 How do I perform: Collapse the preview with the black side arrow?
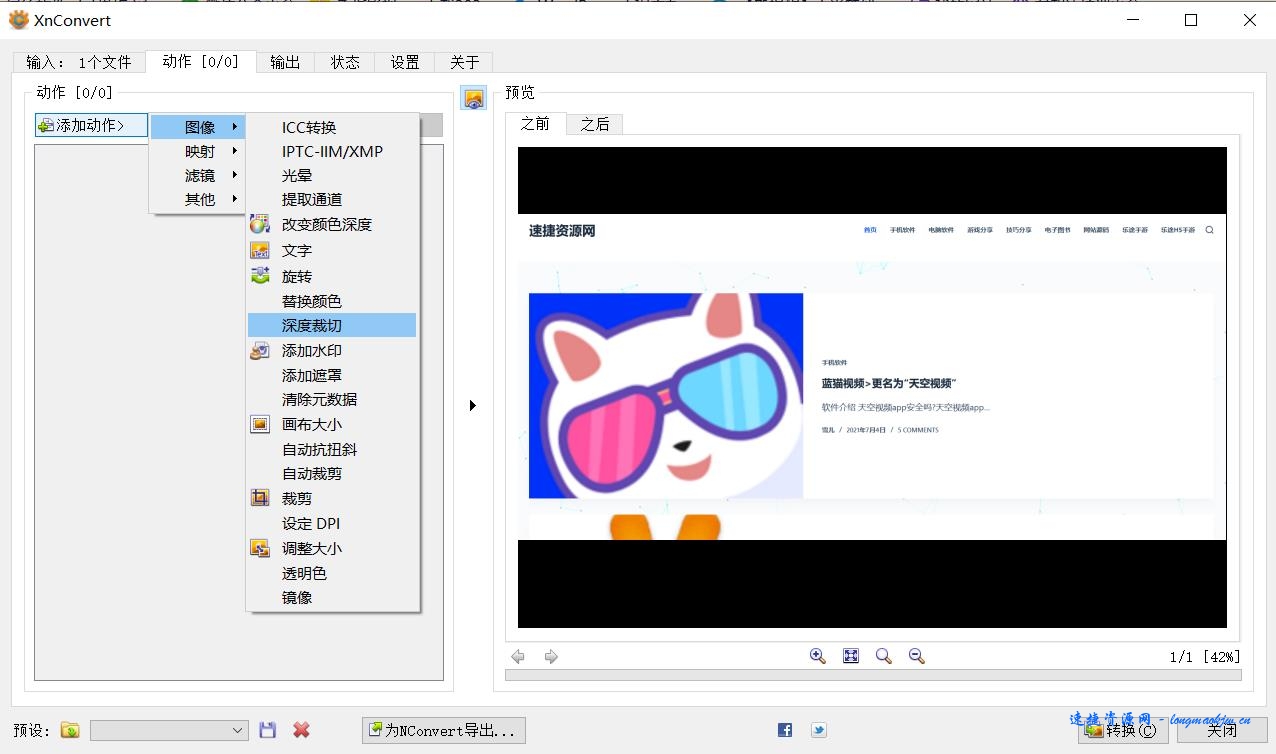(473, 405)
